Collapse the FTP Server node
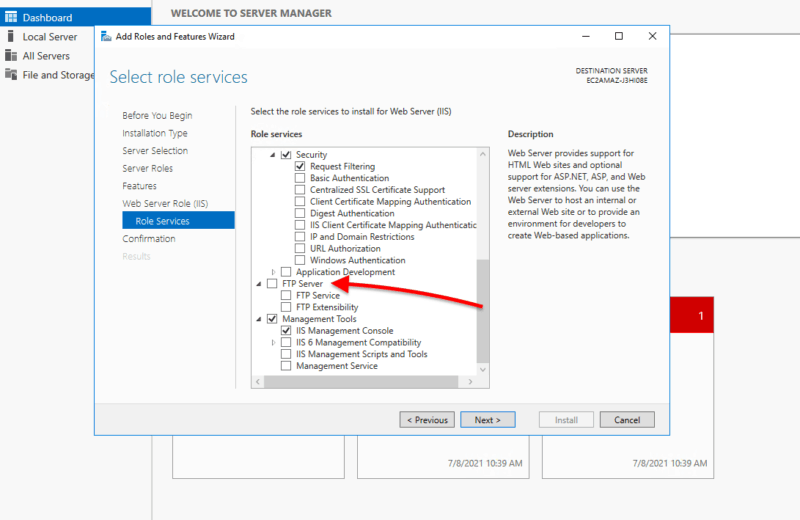The width and height of the screenshot is (800, 520). click(259, 284)
